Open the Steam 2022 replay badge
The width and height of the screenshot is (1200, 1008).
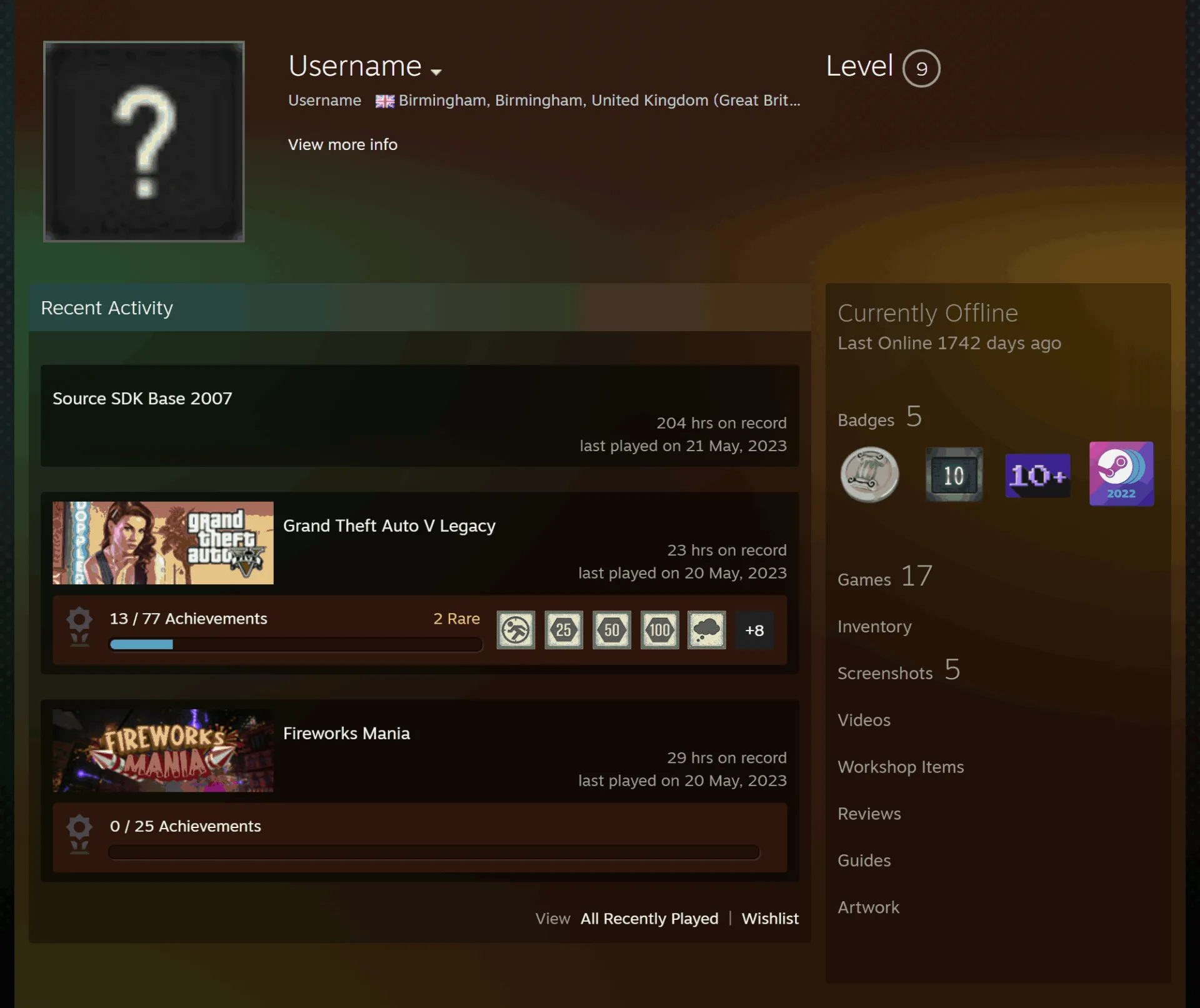pyautogui.click(x=1121, y=474)
